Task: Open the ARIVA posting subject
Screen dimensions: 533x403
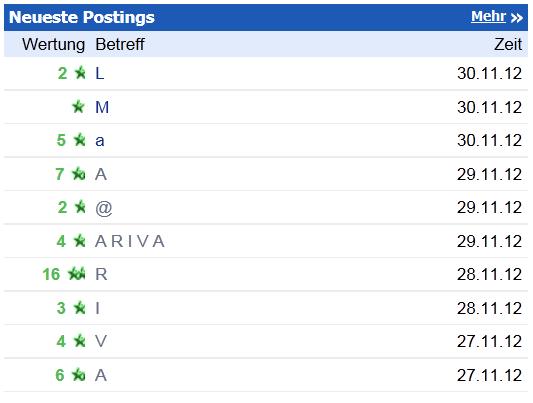Action: pos(130,241)
